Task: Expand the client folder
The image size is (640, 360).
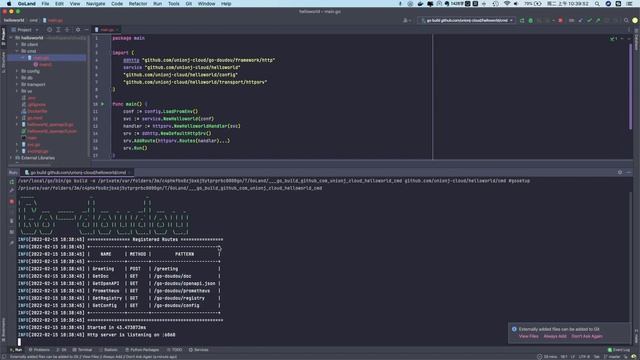Action: (18, 44)
